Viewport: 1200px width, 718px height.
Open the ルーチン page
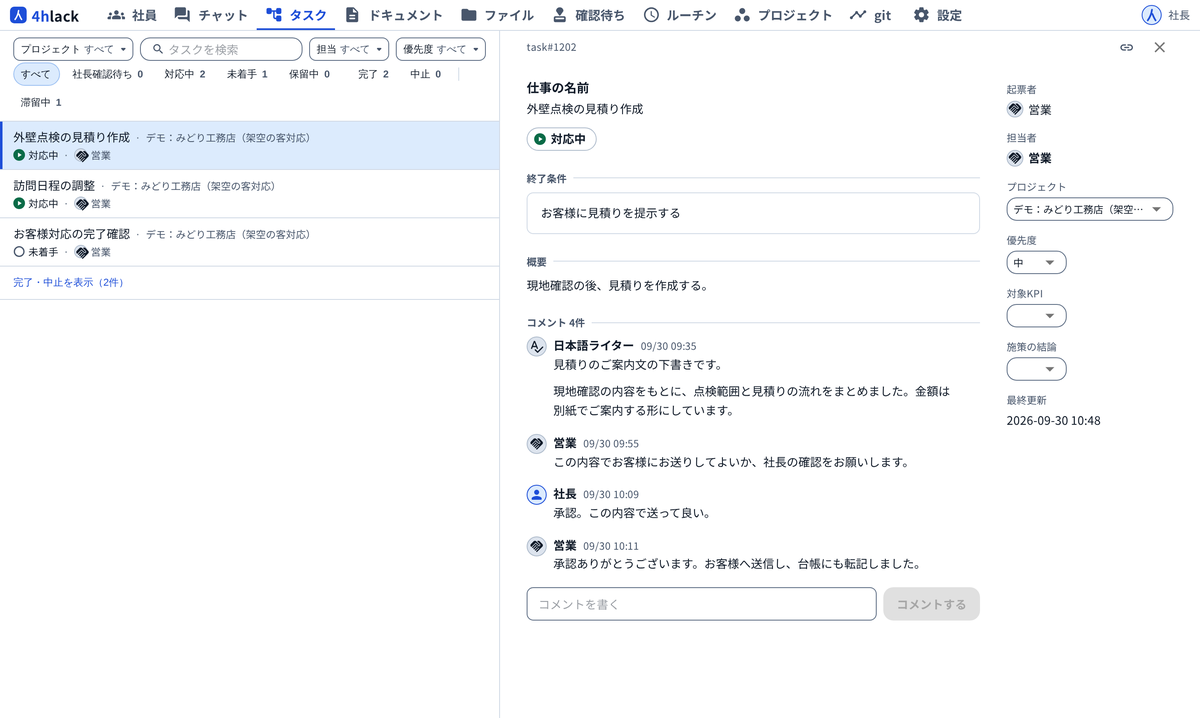click(680, 15)
